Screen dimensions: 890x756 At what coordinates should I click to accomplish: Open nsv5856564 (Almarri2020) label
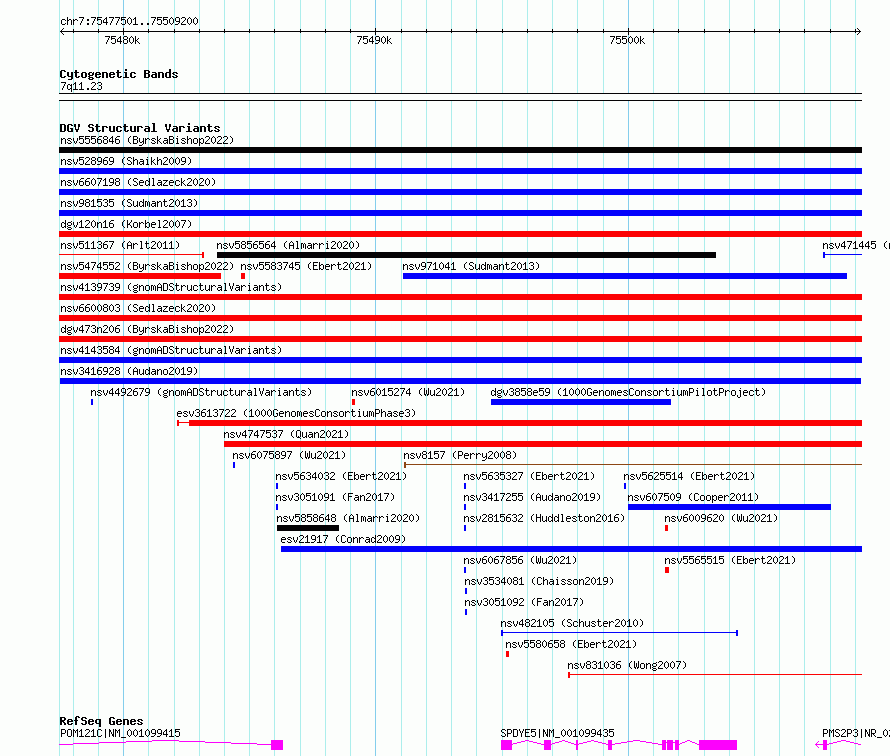[x=288, y=245]
